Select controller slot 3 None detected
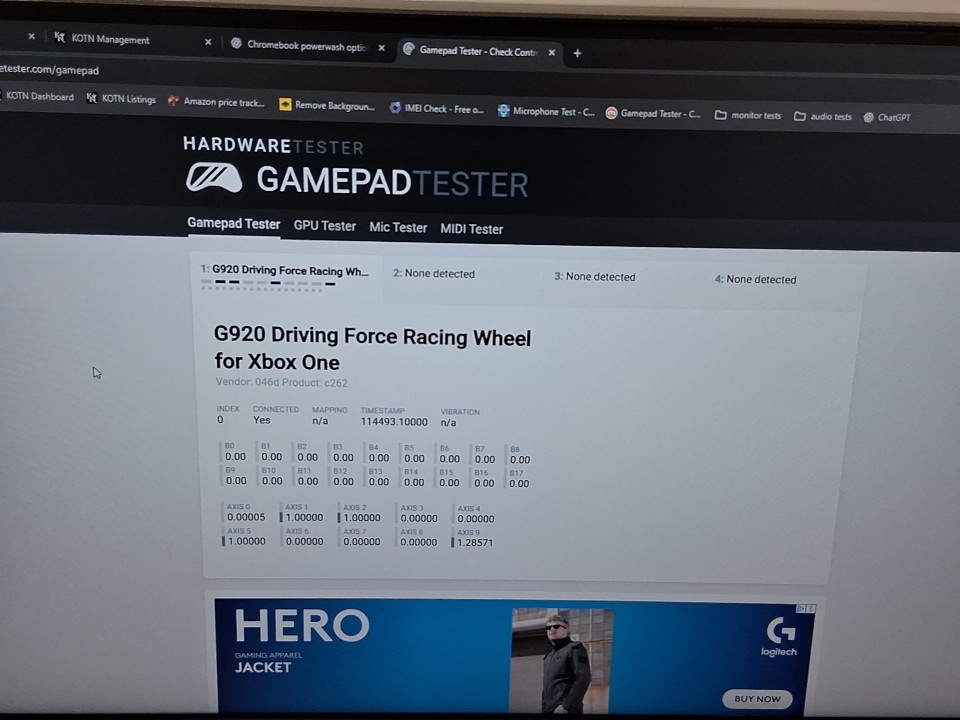Image resolution: width=960 pixels, height=720 pixels. click(x=594, y=277)
